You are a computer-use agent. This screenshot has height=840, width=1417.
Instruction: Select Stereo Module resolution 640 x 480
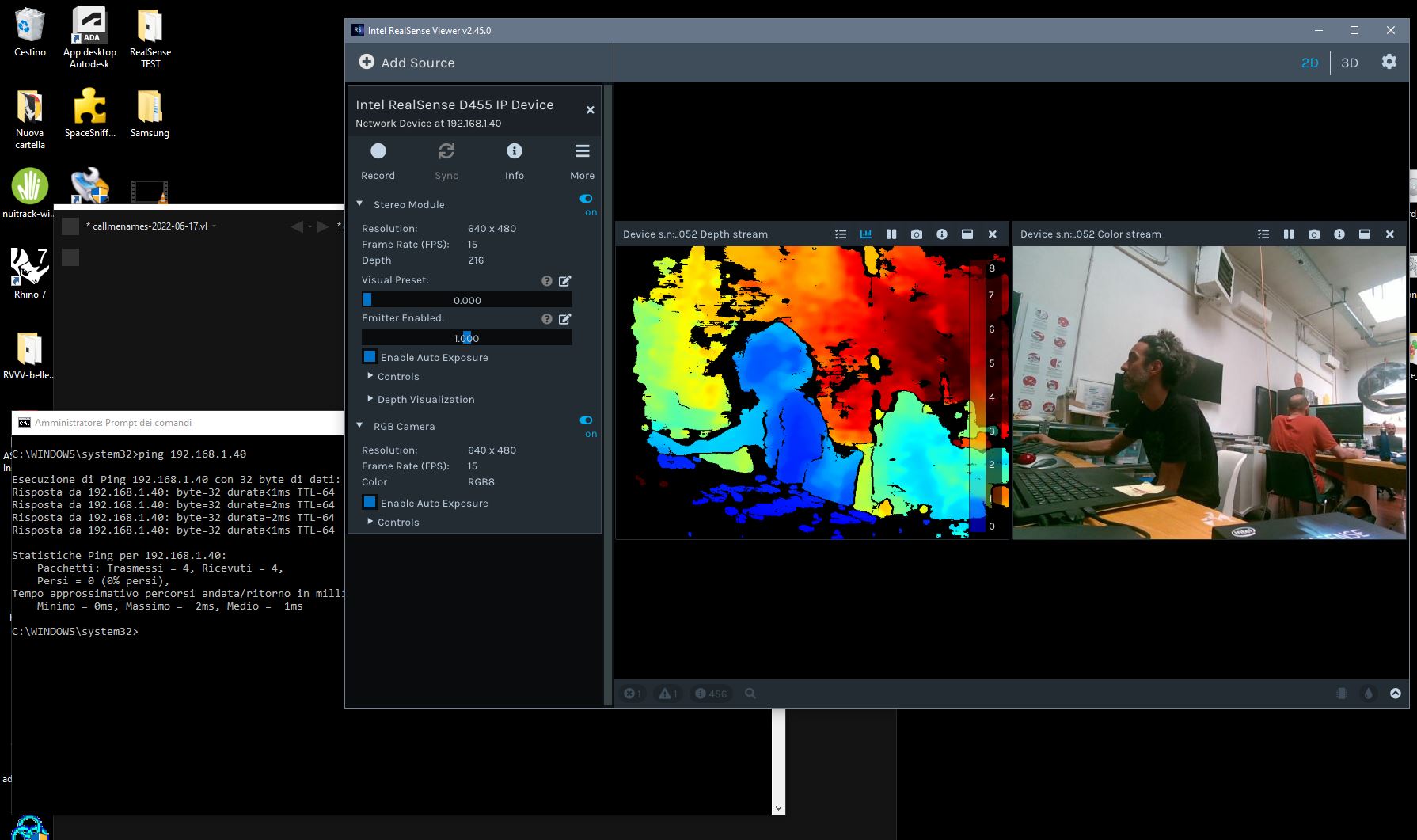pos(492,229)
